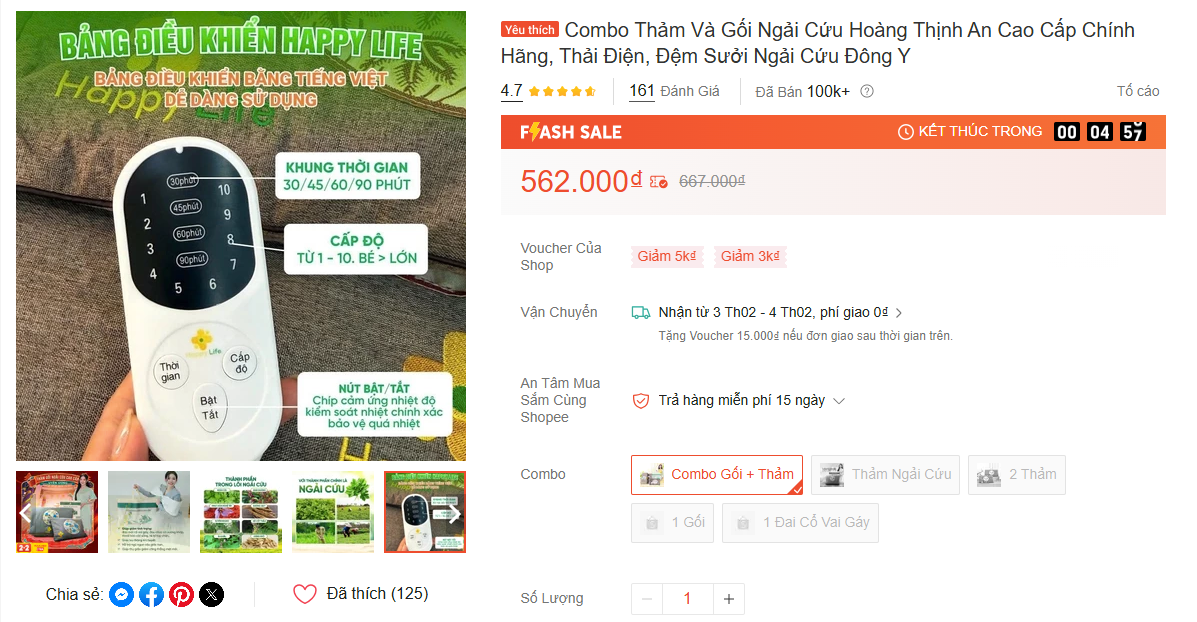Viewport: 1197px width, 622px height.
Task: Apply the Giảm 5k₫ shop voucher
Action: pos(666,256)
